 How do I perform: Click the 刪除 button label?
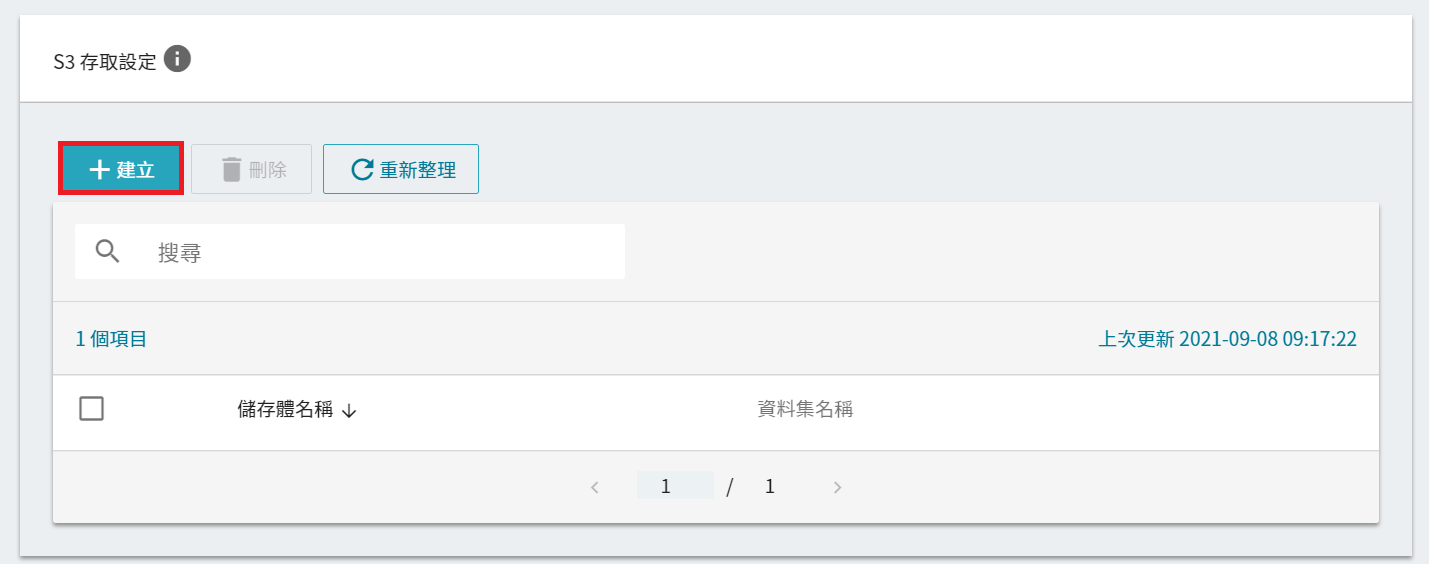click(x=268, y=170)
